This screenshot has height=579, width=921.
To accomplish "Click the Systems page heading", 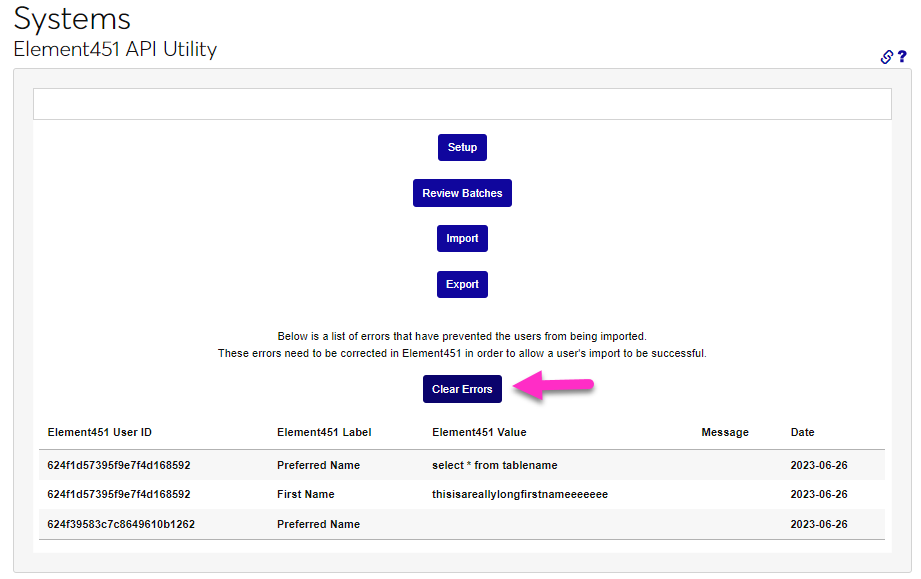I will tap(72, 19).
